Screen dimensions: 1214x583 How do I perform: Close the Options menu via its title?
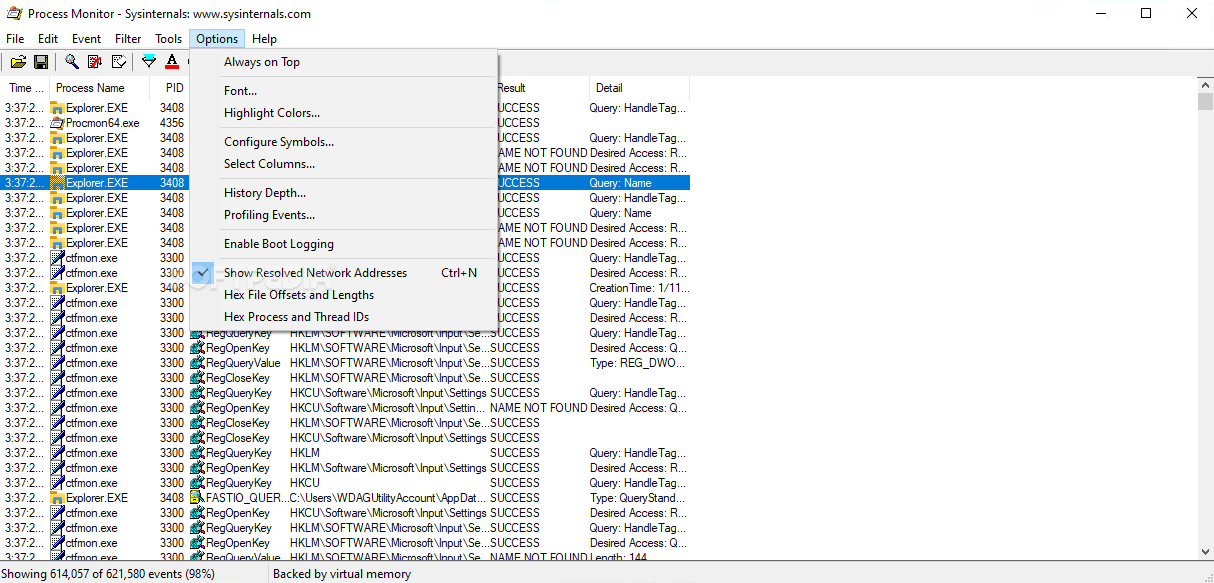217,39
